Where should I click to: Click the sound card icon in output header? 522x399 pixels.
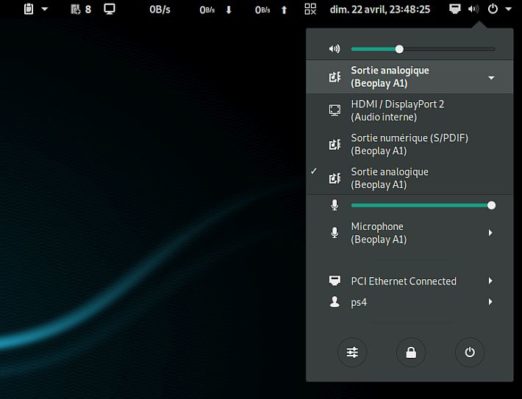[x=335, y=77]
